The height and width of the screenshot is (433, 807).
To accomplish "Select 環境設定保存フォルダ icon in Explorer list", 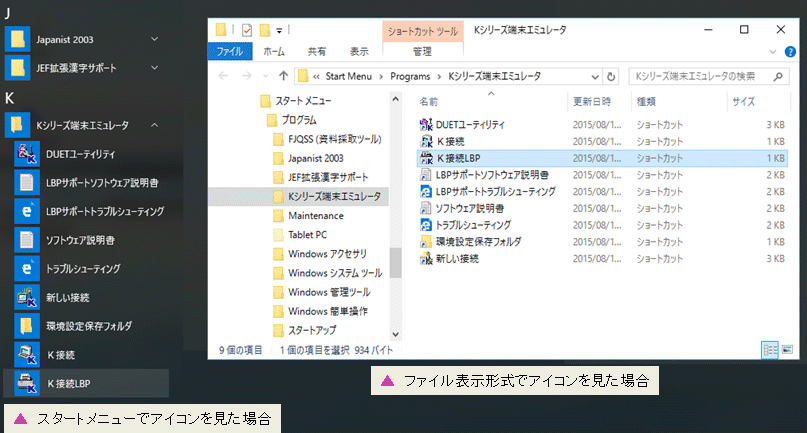I will coord(426,241).
